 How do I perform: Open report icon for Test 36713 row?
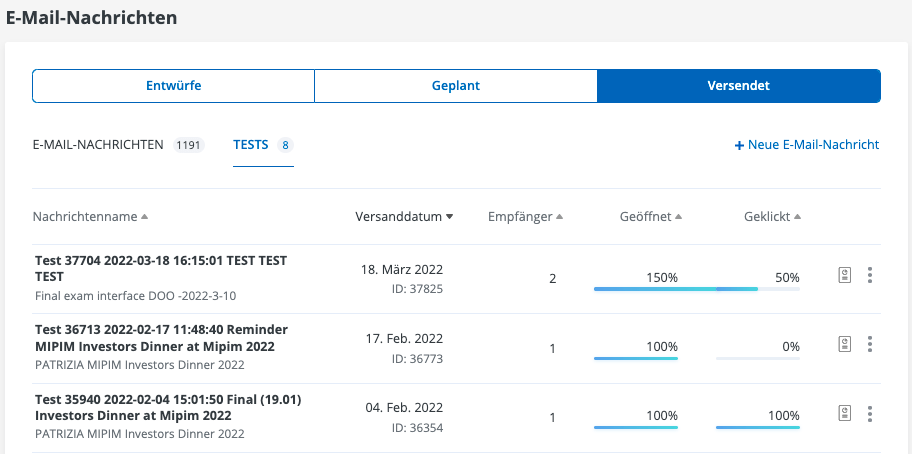[x=845, y=344]
